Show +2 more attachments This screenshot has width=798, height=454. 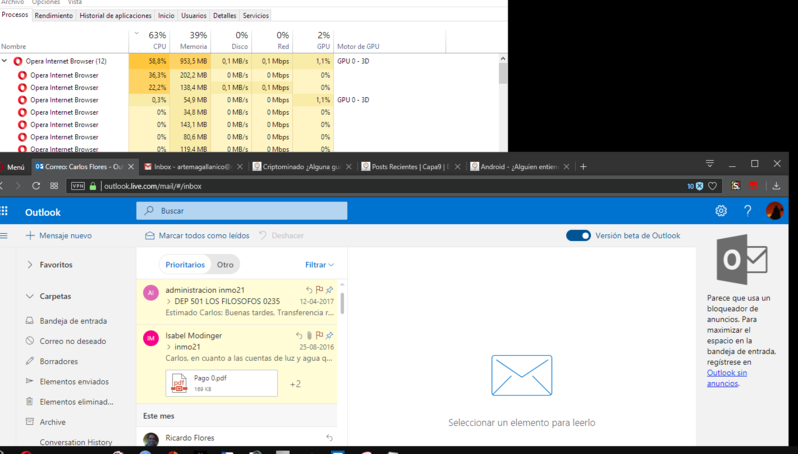[x=295, y=384]
